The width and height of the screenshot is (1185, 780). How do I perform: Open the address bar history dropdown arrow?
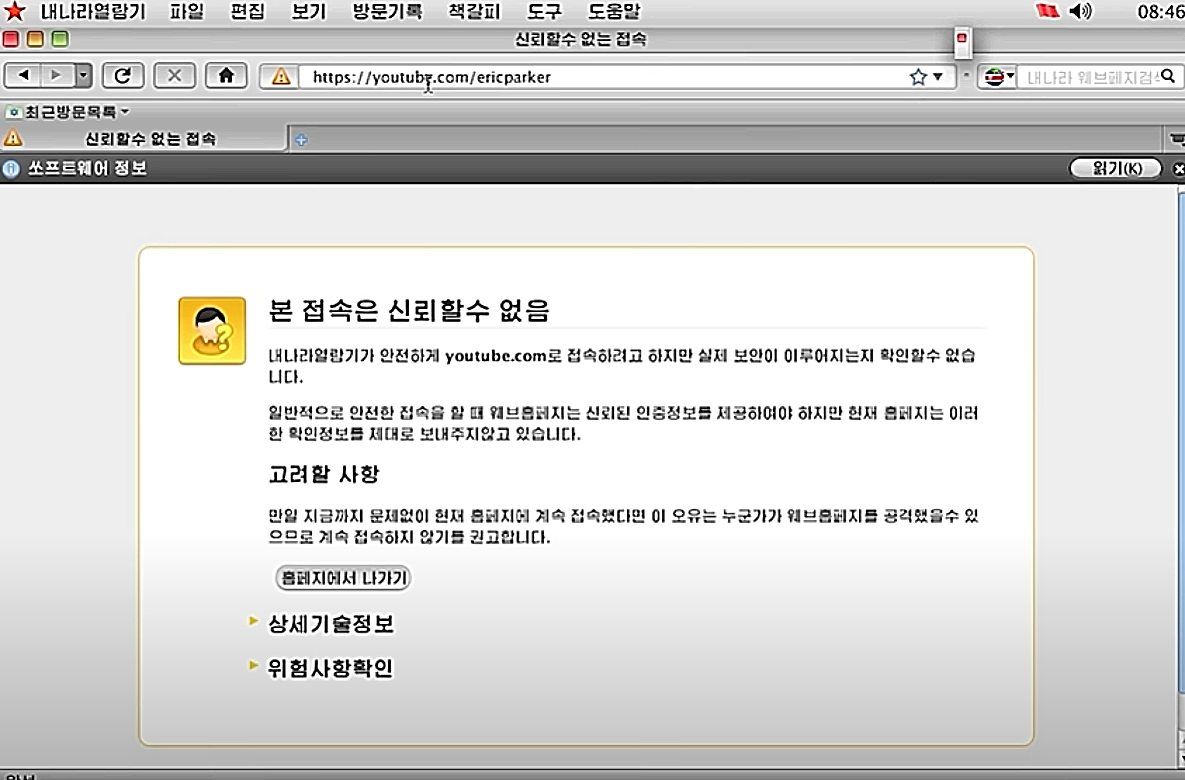[938, 77]
